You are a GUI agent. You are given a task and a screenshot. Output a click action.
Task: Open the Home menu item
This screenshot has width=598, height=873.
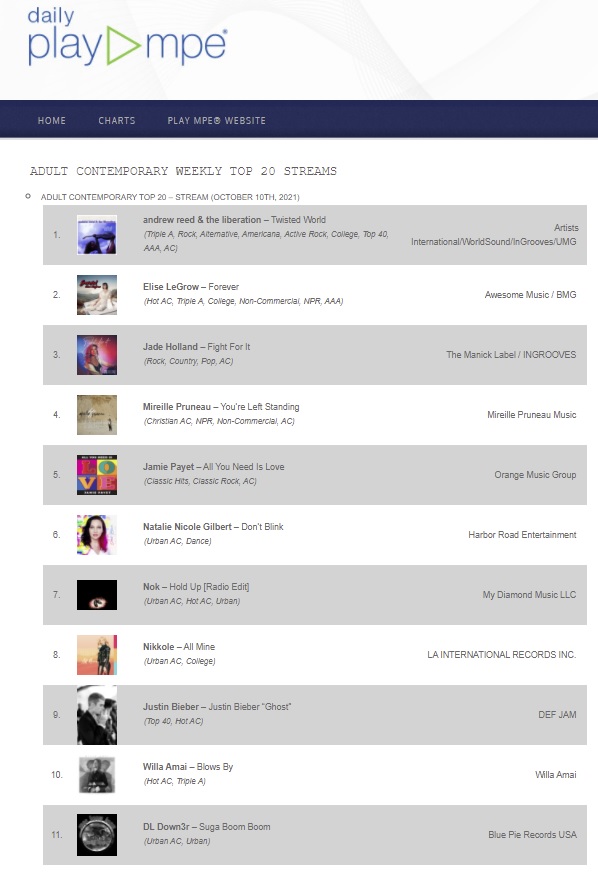click(x=52, y=120)
